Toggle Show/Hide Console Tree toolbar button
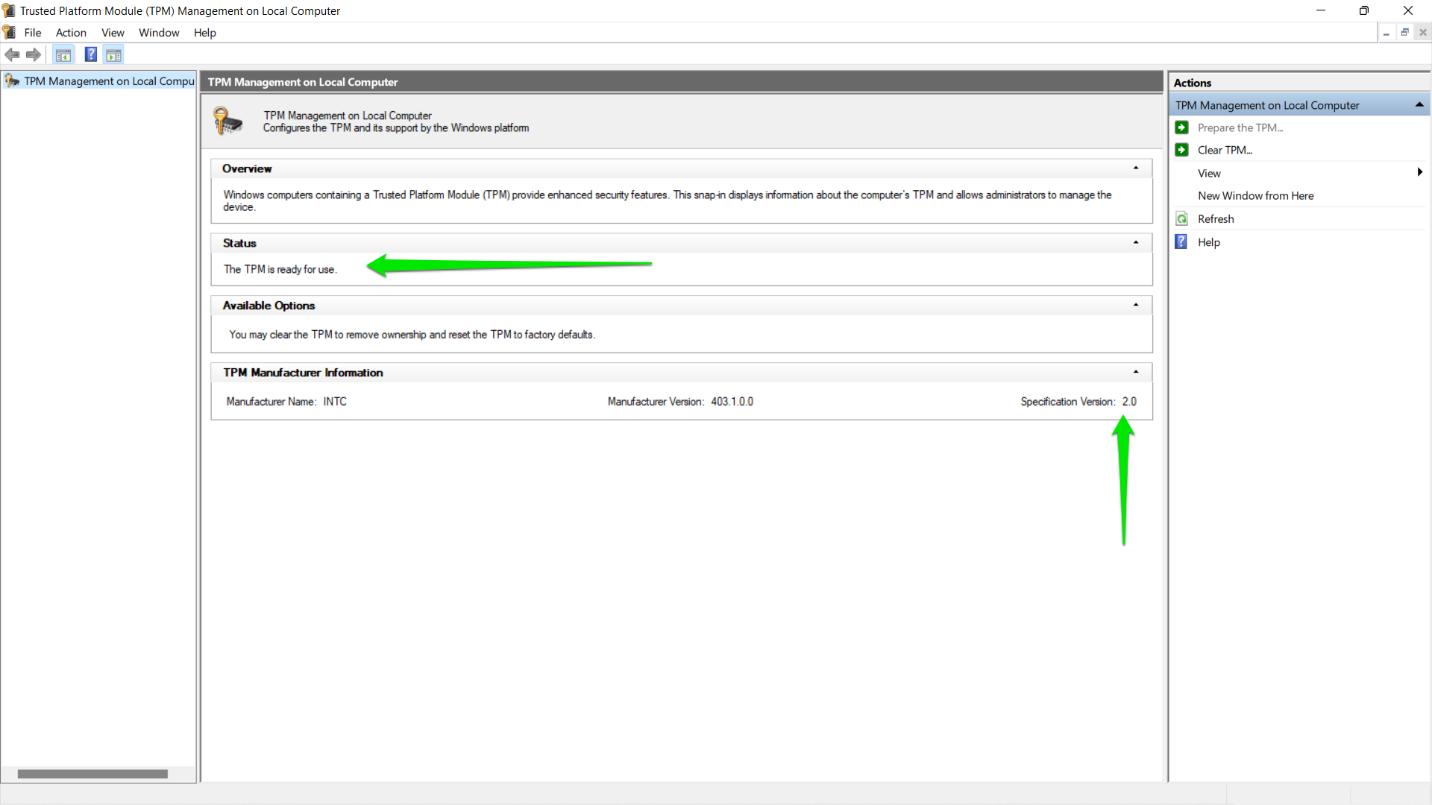1432x805 pixels. tap(63, 55)
